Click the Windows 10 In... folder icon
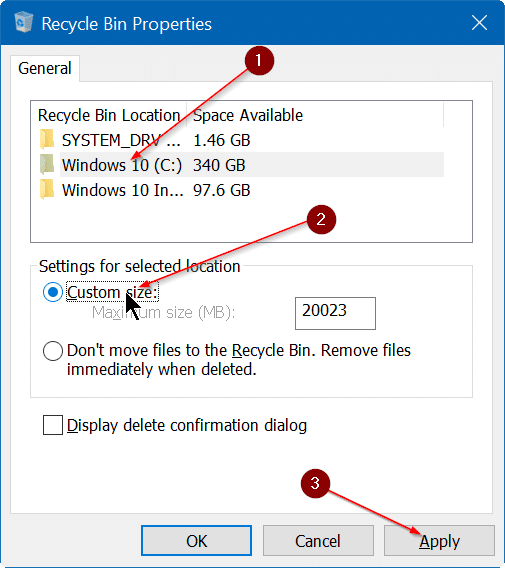Screen dimensions: 505x568 tap(47, 190)
